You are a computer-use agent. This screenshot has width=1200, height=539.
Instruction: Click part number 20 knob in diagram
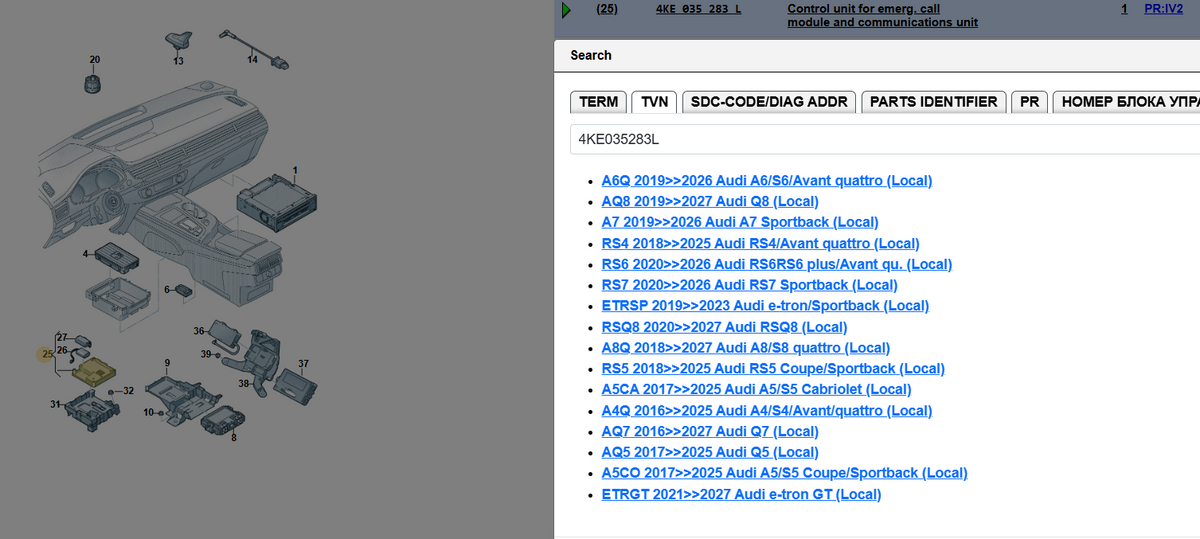click(x=95, y=83)
